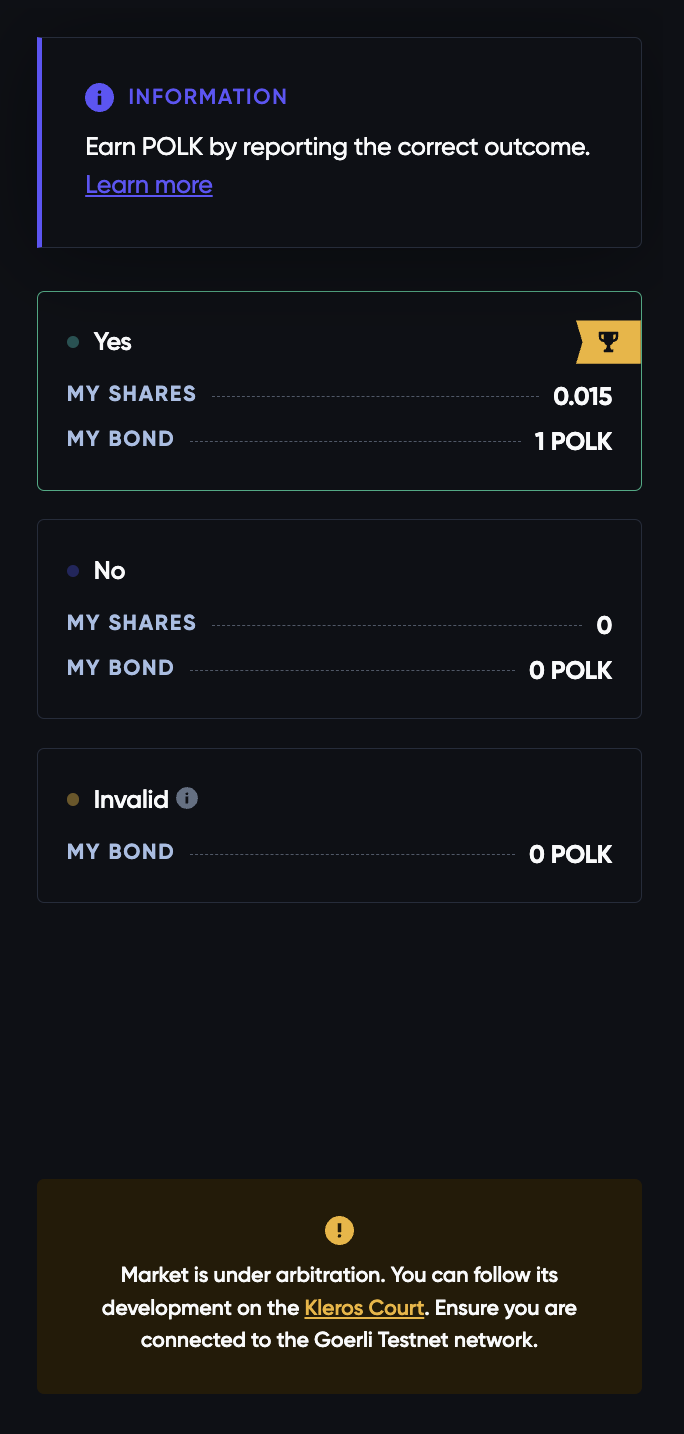Click the gold trophy badge on Yes
684x1434 pixels.
(x=609, y=342)
